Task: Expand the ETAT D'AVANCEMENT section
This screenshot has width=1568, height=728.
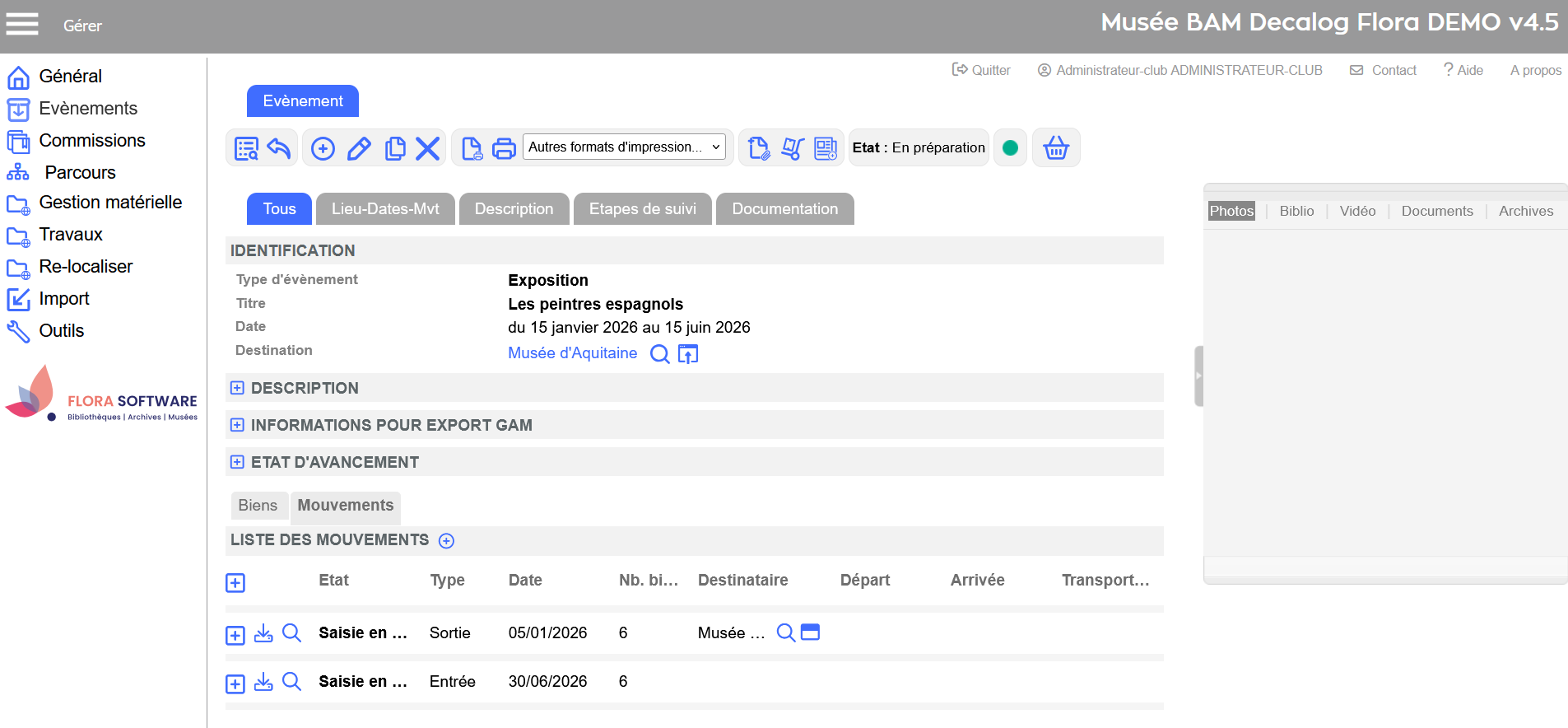Action: 237,462
